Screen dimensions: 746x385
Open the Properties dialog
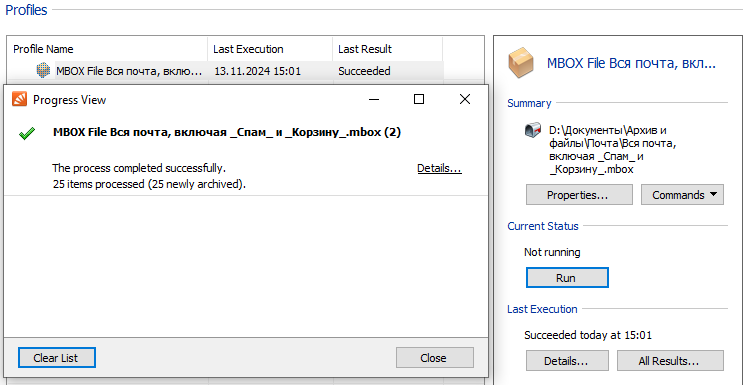[x=579, y=195]
